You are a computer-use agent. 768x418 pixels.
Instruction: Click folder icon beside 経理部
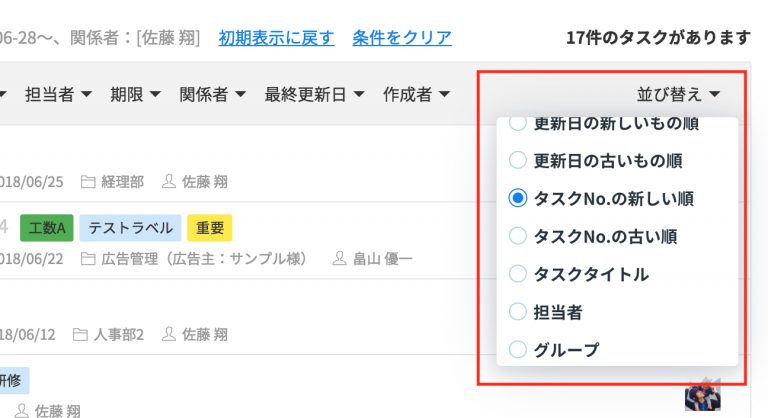click(88, 182)
